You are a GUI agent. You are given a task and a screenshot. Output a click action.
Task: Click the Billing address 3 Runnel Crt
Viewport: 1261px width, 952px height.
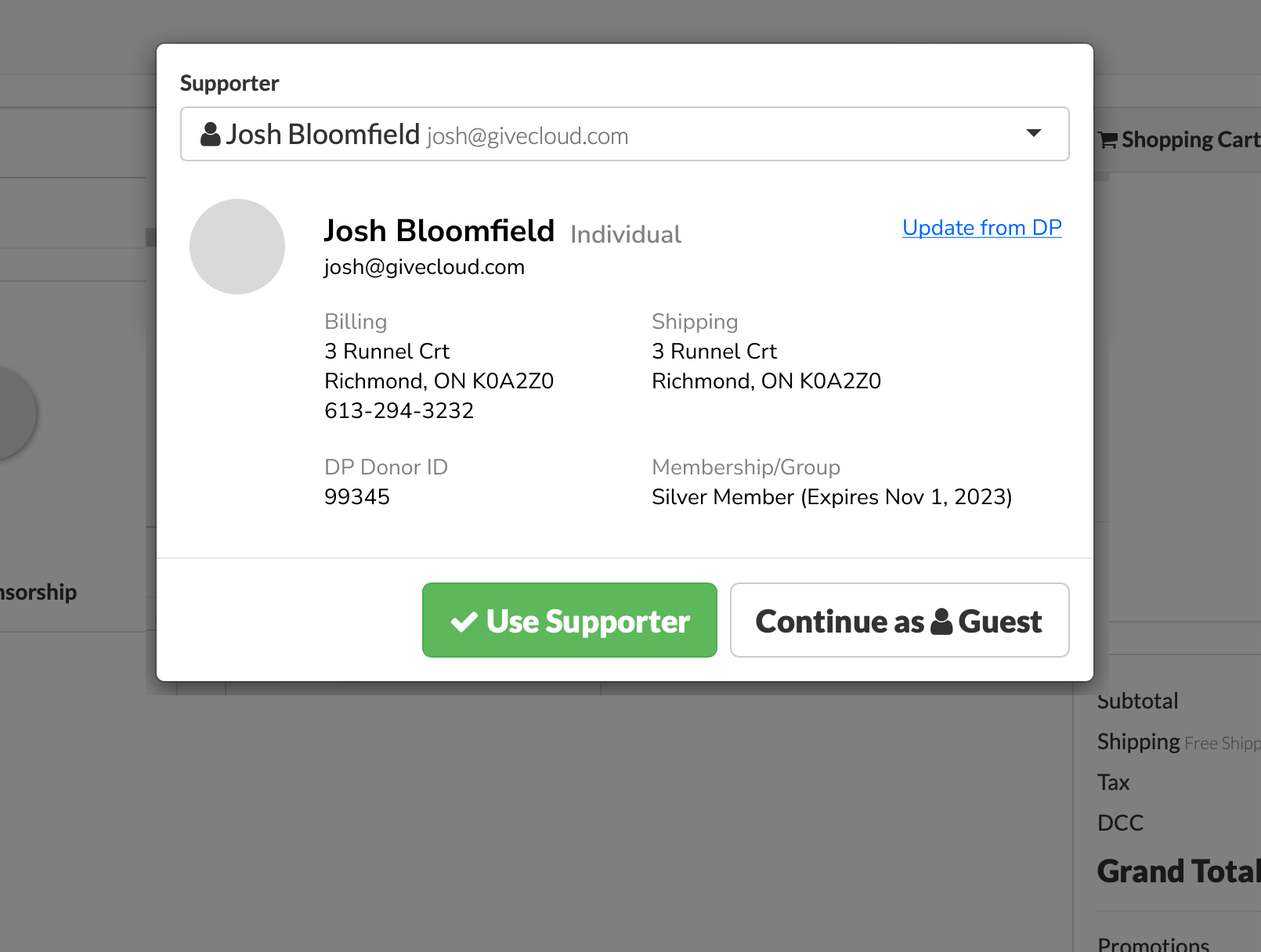point(387,352)
